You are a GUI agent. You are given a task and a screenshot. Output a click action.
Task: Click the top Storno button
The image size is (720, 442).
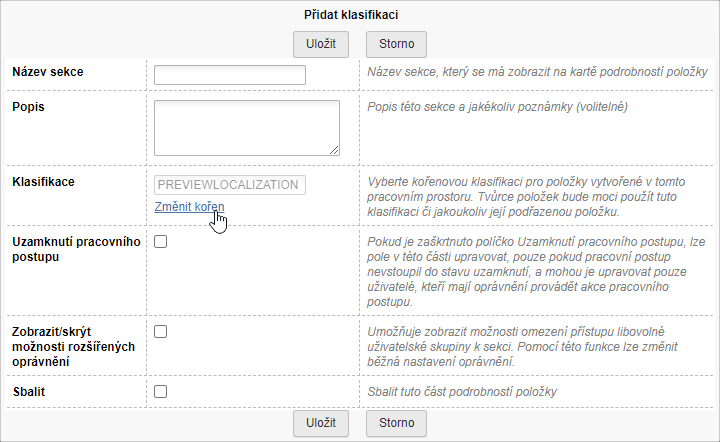tap(396, 44)
